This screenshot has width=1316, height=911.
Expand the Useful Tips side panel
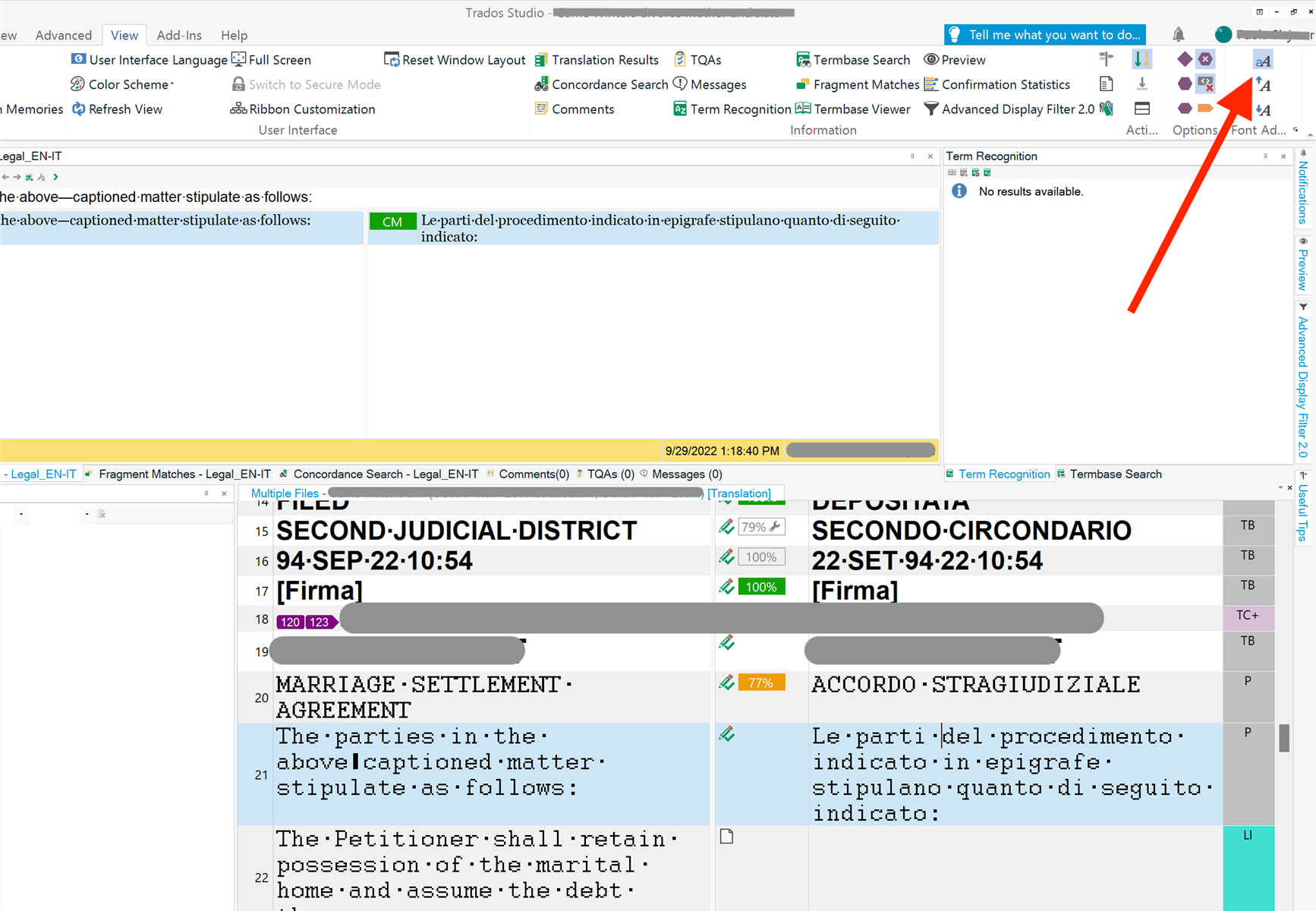(1303, 506)
